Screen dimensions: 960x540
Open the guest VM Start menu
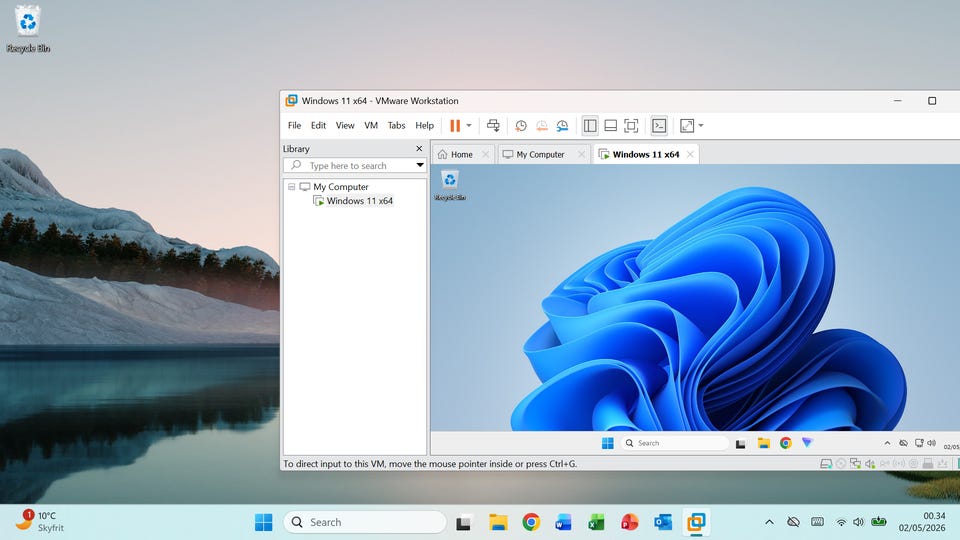point(607,443)
